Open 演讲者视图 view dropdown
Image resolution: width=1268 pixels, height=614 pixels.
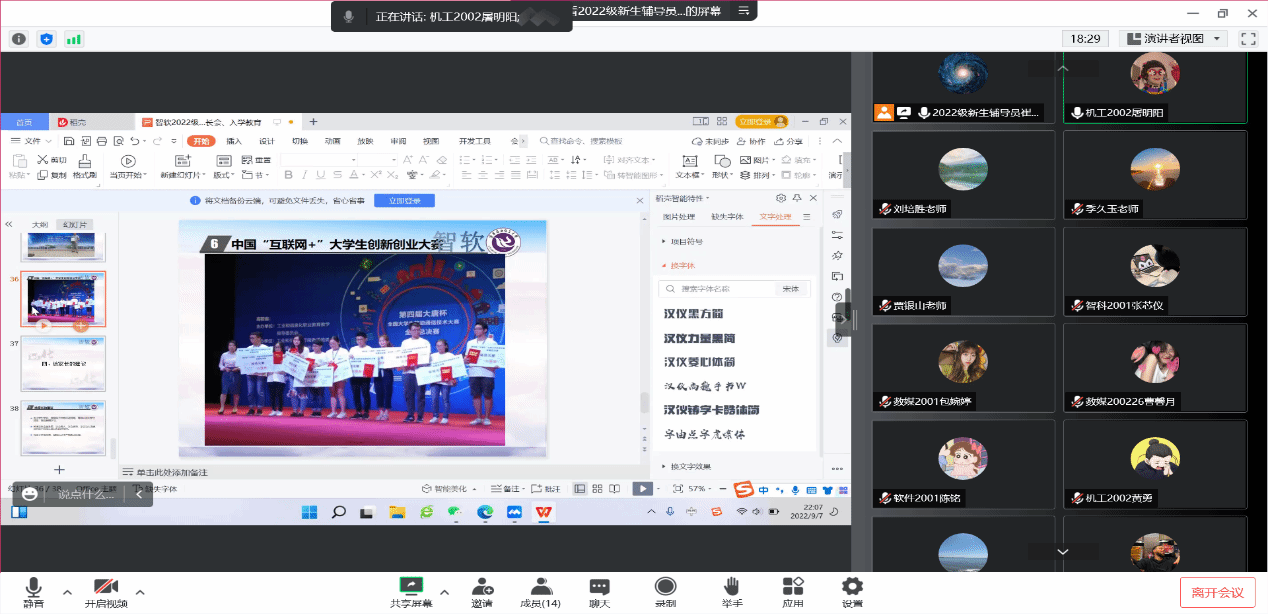(x=1173, y=39)
